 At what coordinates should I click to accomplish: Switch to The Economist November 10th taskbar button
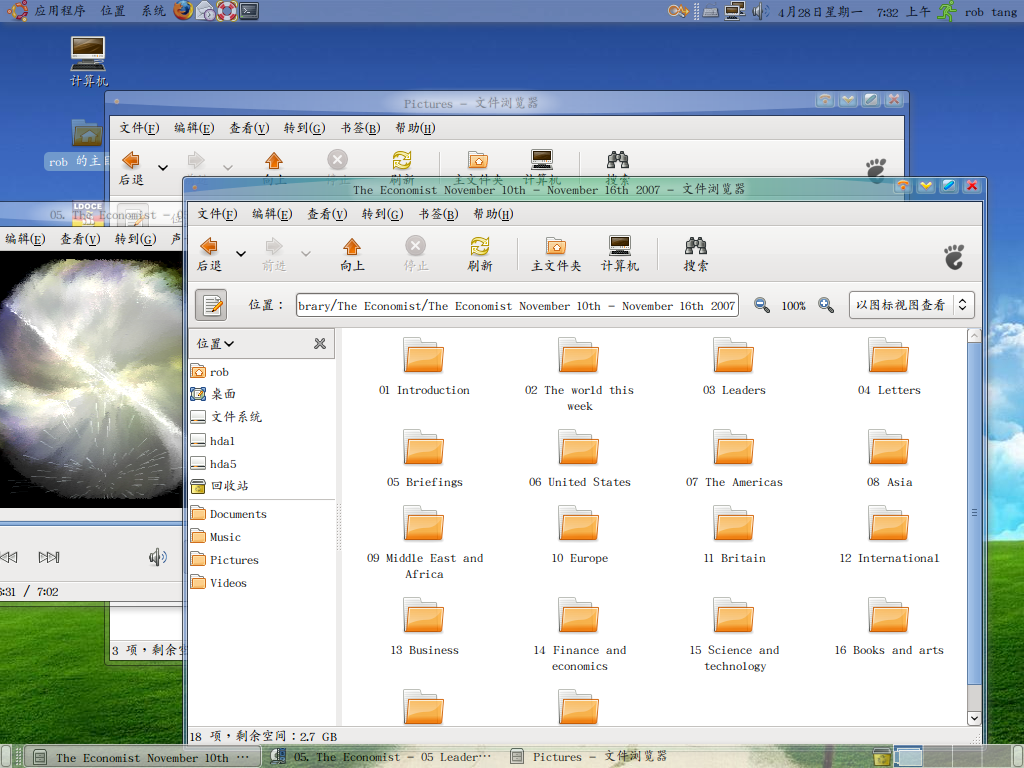click(142, 758)
